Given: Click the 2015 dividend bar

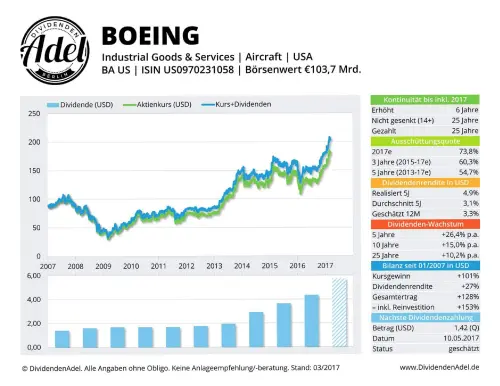Looking at the screenshot, I should coord(284,325).
